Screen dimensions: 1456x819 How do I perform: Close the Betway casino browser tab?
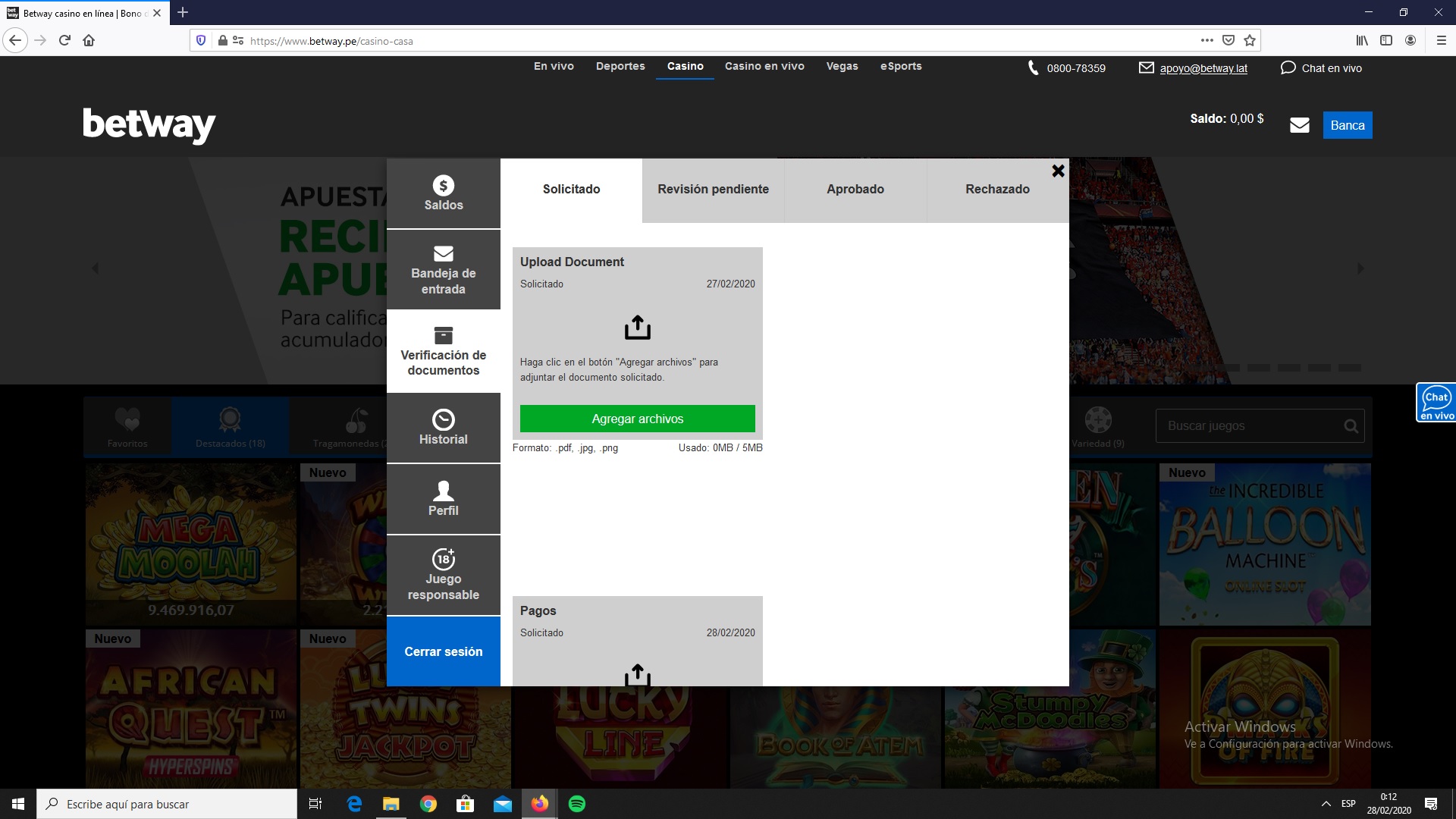tap(157, 13)
